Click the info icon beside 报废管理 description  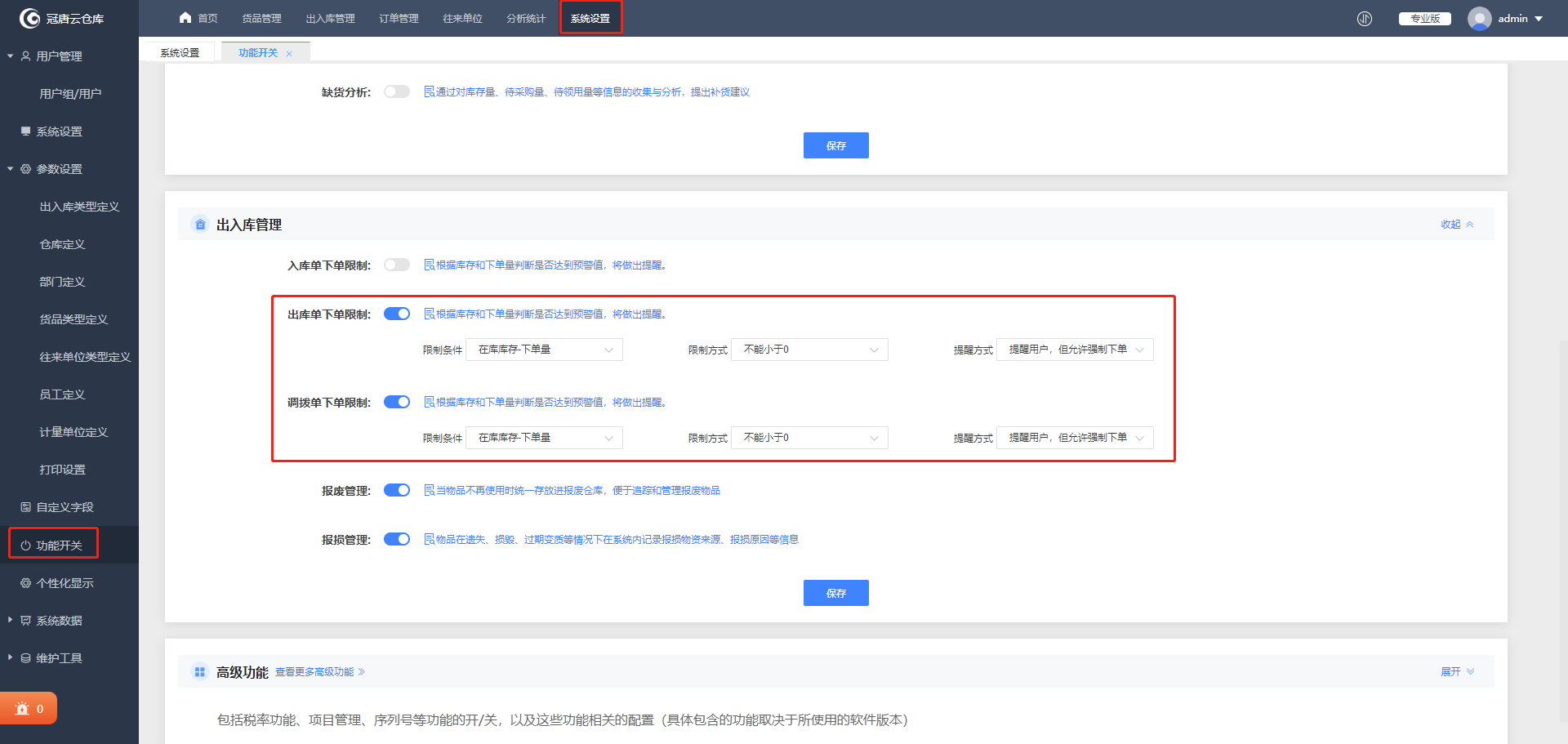[x=429, y=491]
